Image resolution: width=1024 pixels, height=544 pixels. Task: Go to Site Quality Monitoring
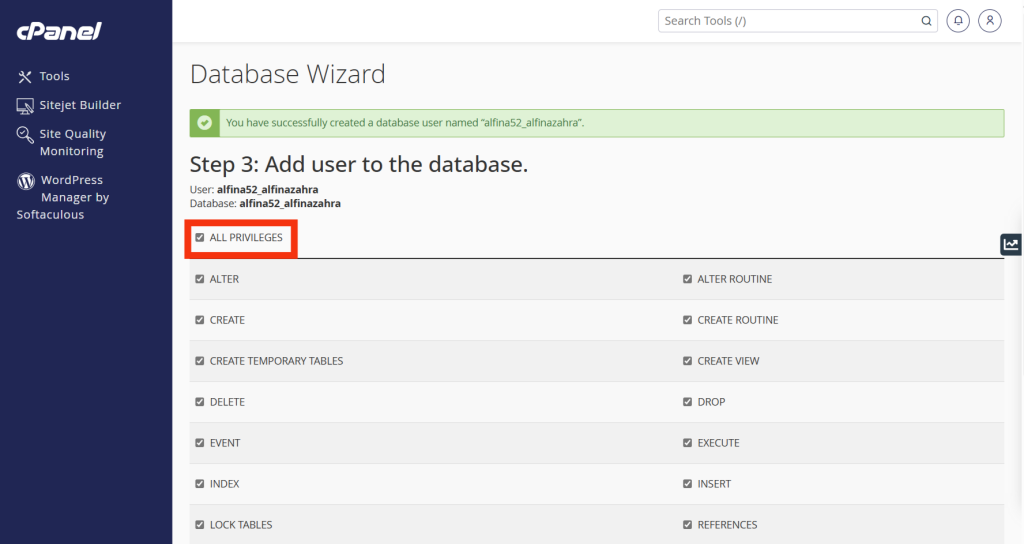[72, 143]
